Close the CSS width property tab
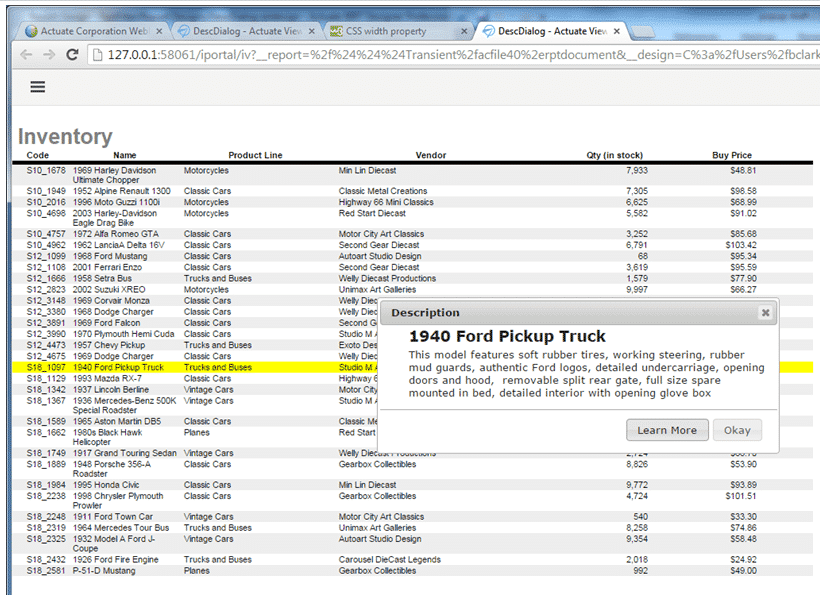The width and height of the screenshot is (820, 595). [463, 31]
